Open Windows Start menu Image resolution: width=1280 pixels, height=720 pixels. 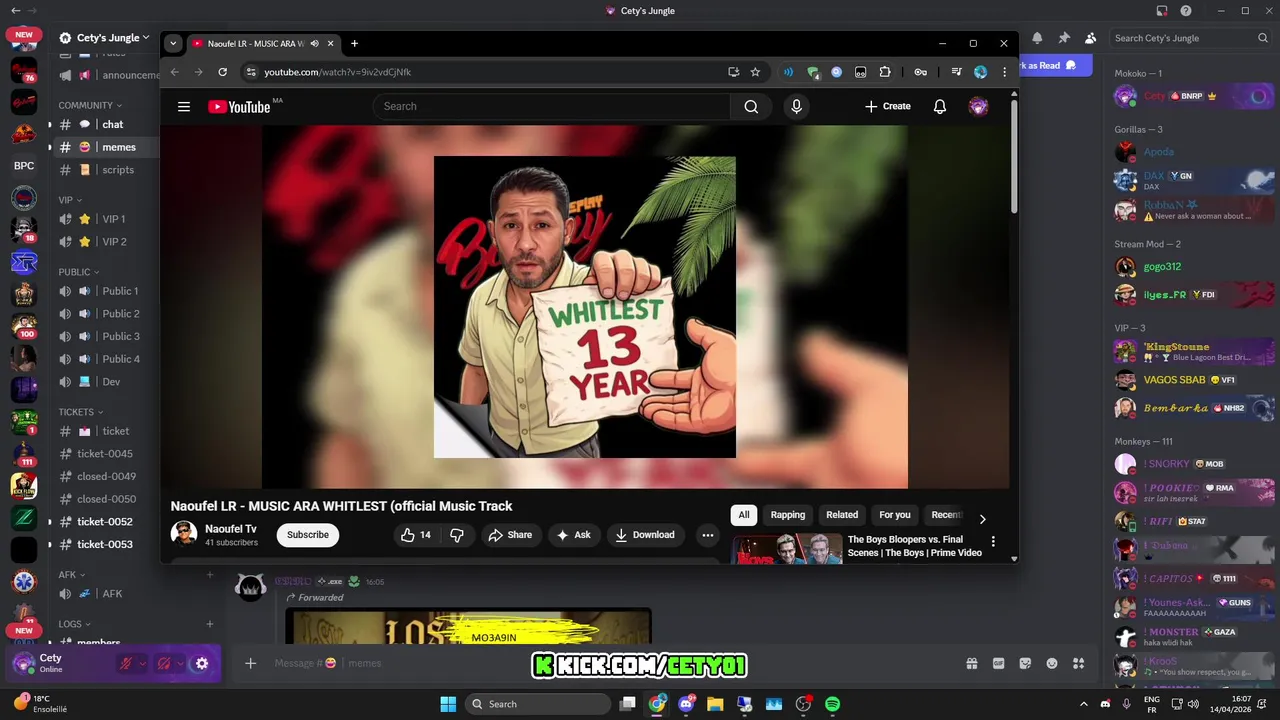tap(448, 704)
